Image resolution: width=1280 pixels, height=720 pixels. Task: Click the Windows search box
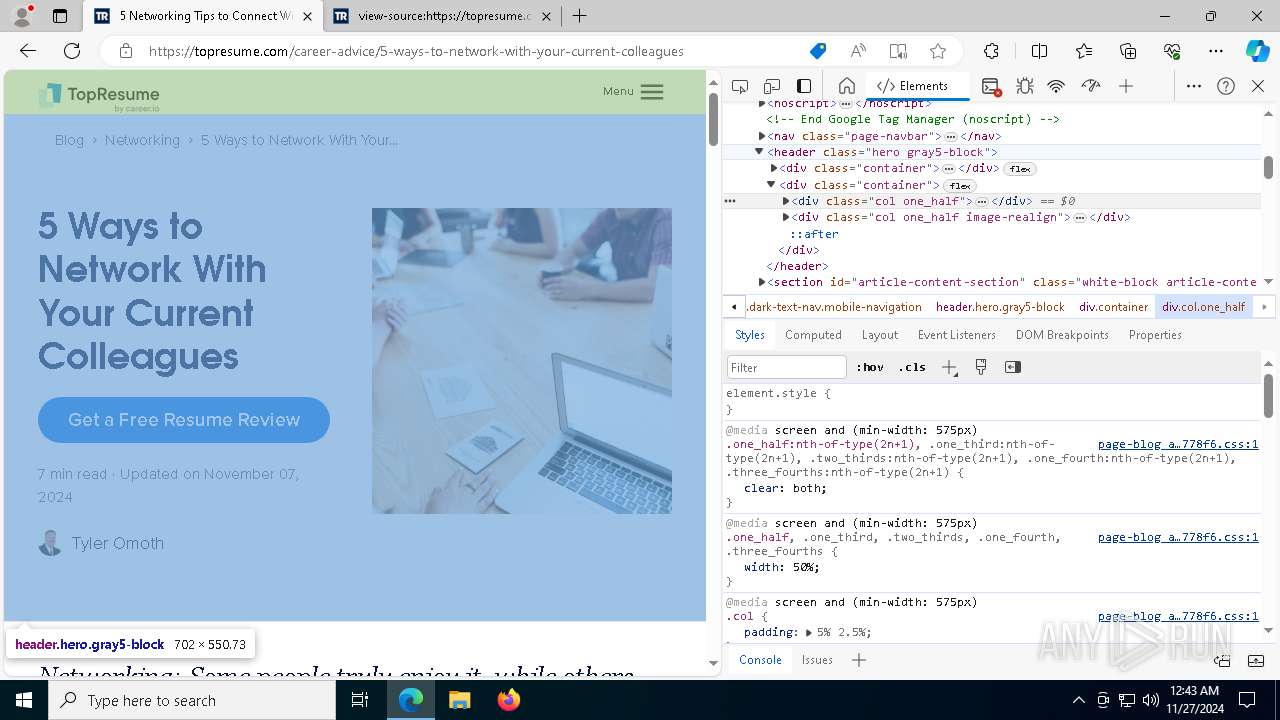click(192, 700)
